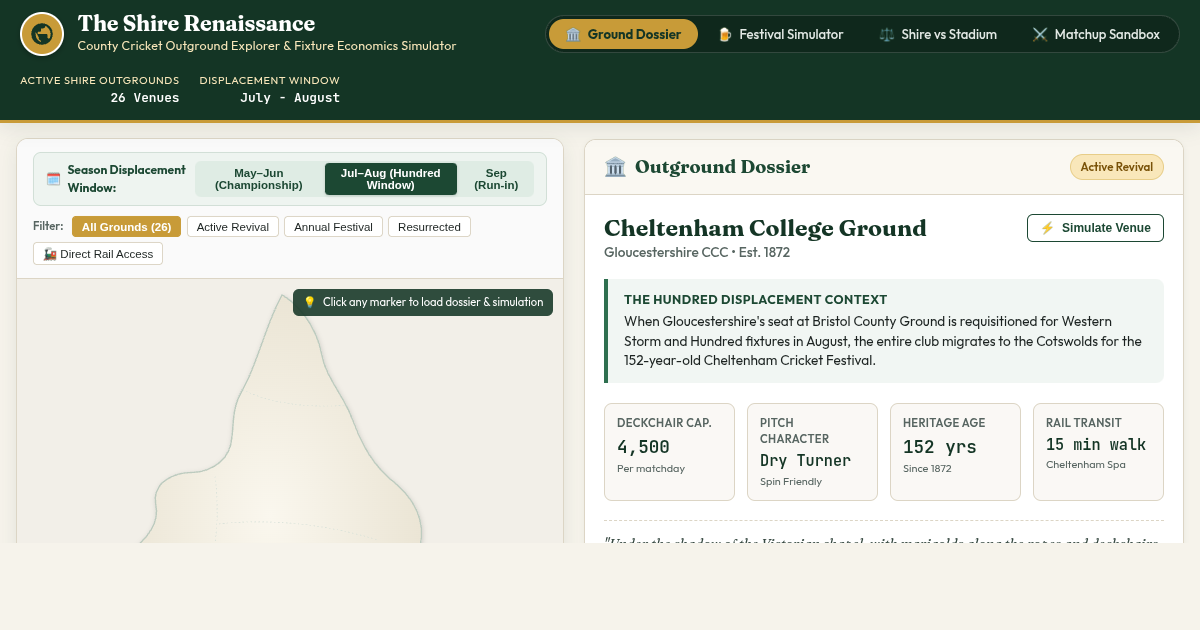Select the May–Jun (Championship) window
Viewport: 1200px width, 630px height.
(x=259, y=179)
